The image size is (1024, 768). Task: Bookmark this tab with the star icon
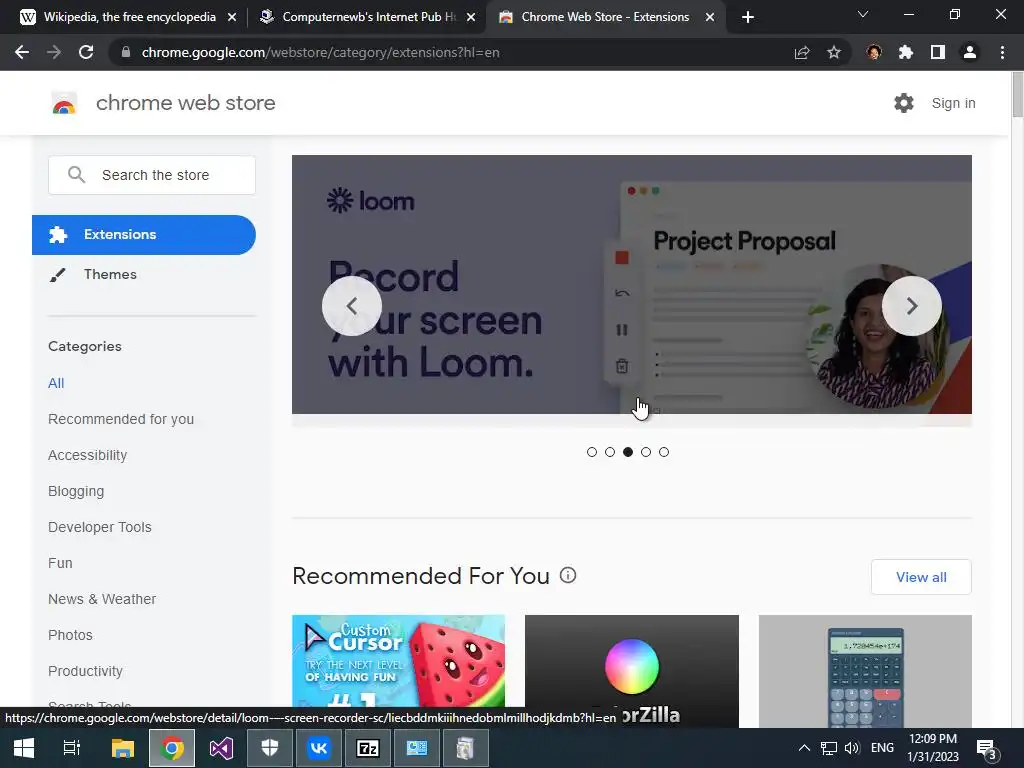tap(834, 52)
